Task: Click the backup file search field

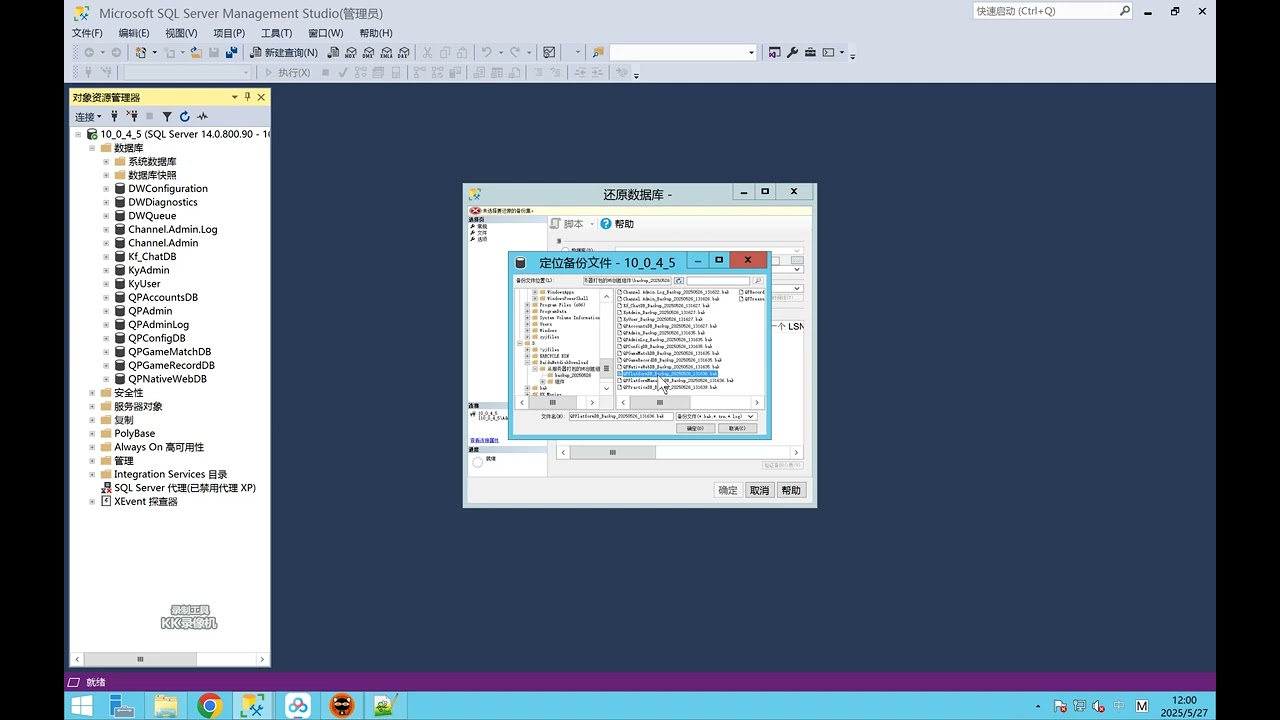Action: 718,281
